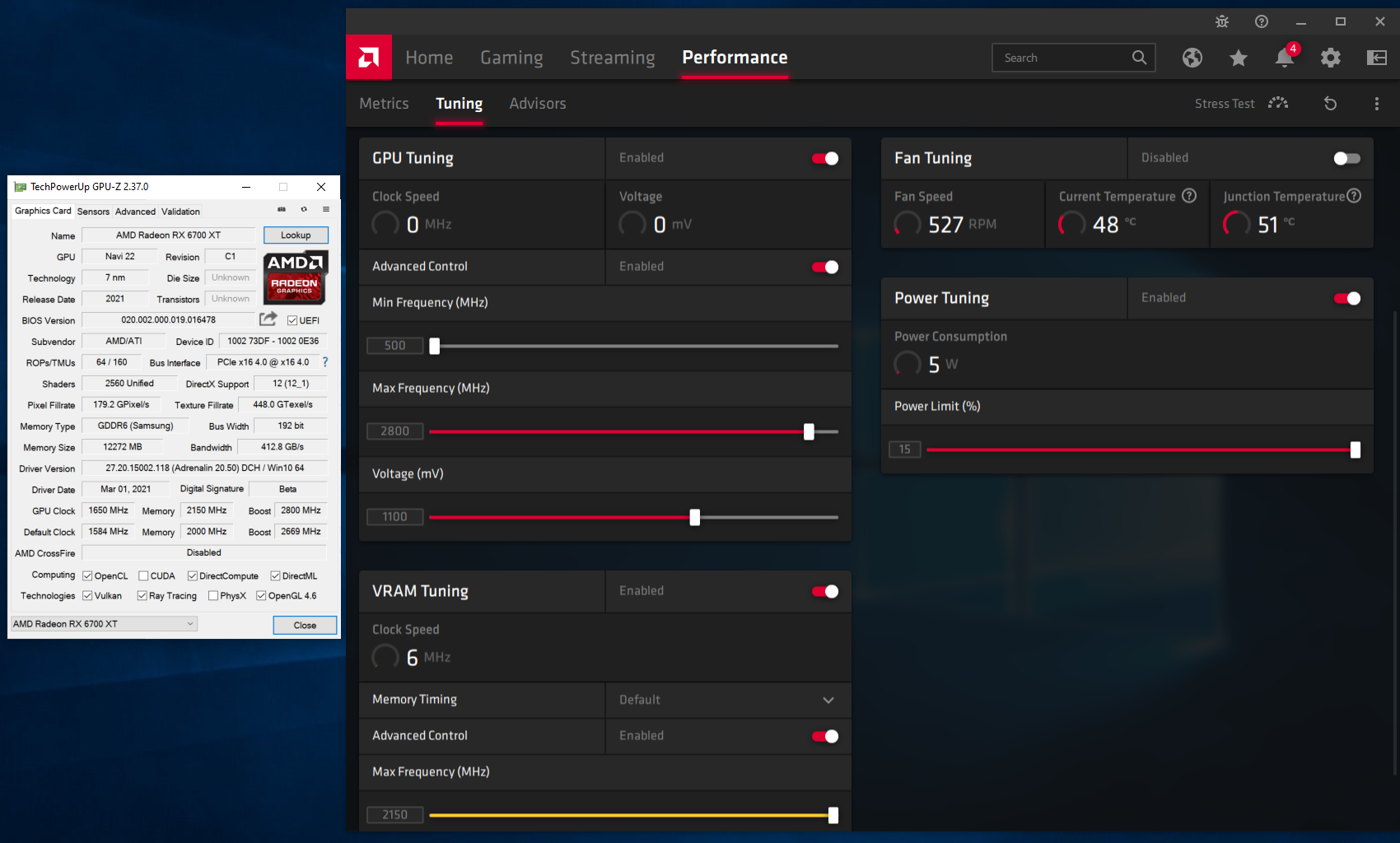
Task: Switch to the Advisors sub-tab
Action: (538, 104)
